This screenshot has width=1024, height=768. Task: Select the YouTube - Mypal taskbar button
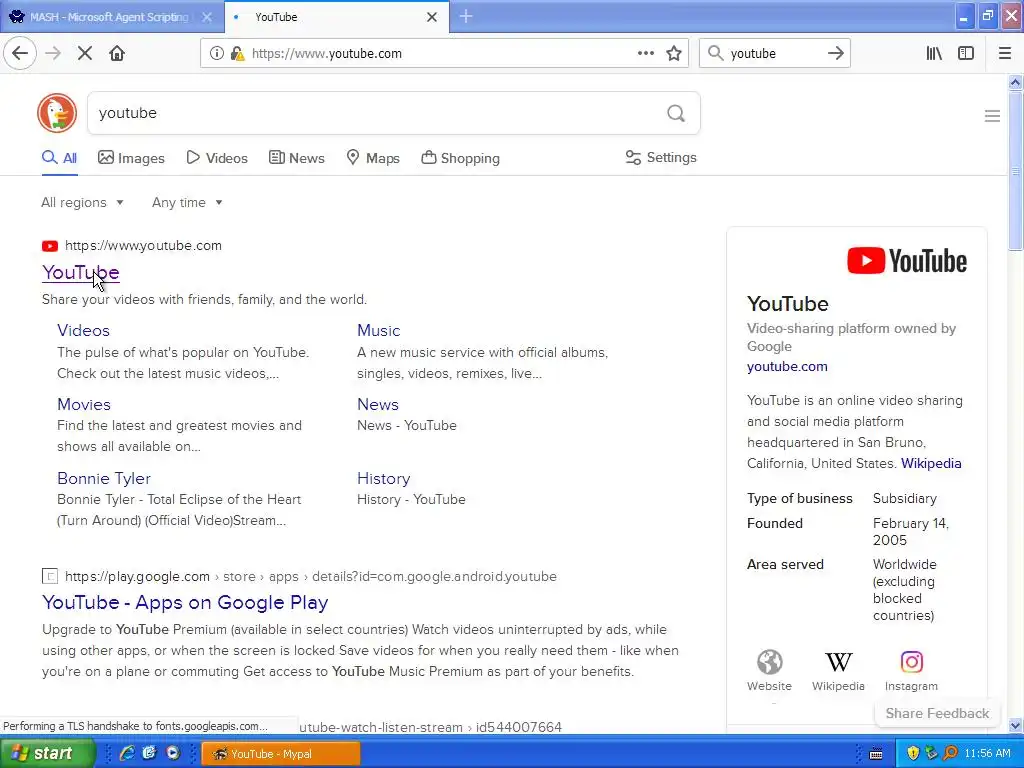[x=281, y=754]
